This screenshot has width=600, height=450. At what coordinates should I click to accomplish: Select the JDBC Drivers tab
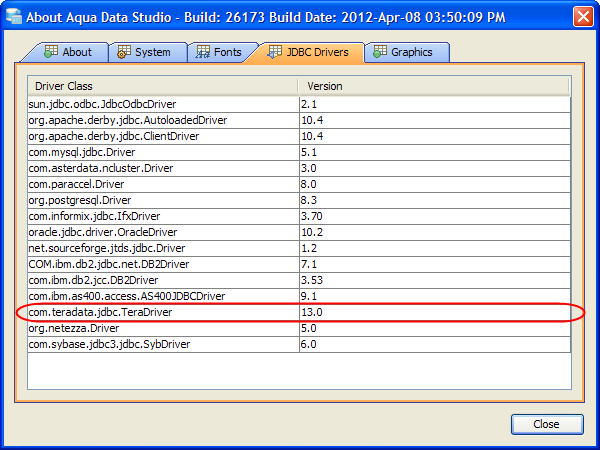pyautogui.click(x=308, y=52)
